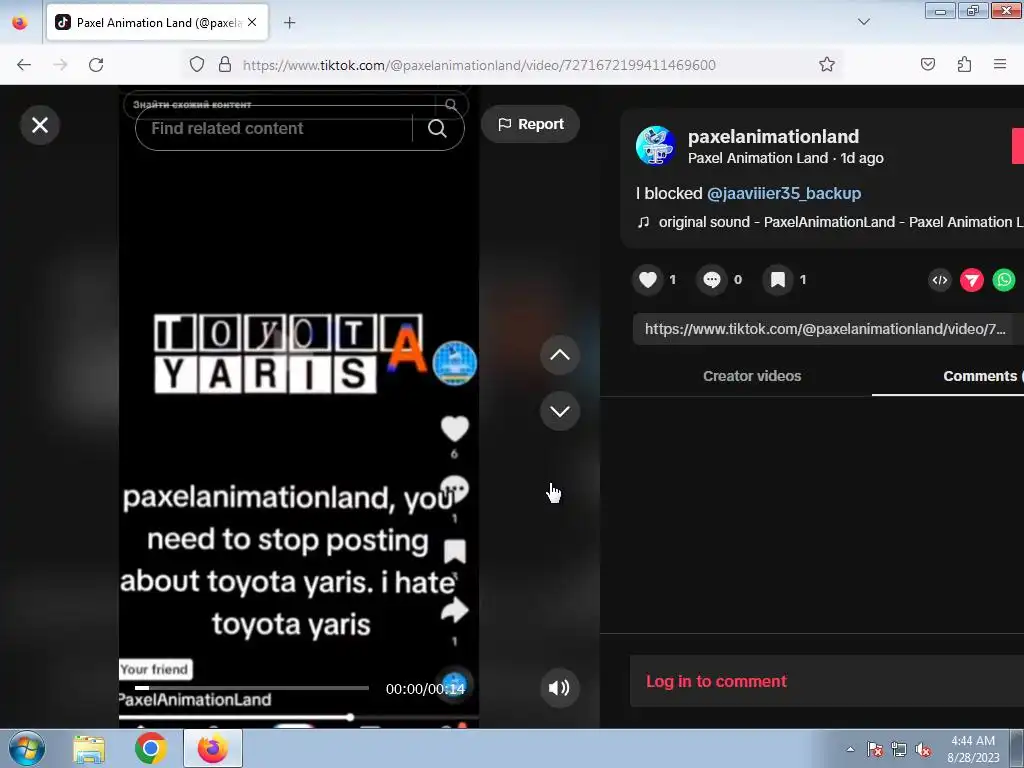Viewport: 1024px width, 768px height.
Task: Share via red send-to-friends icon
Action: tap(972, 280)
